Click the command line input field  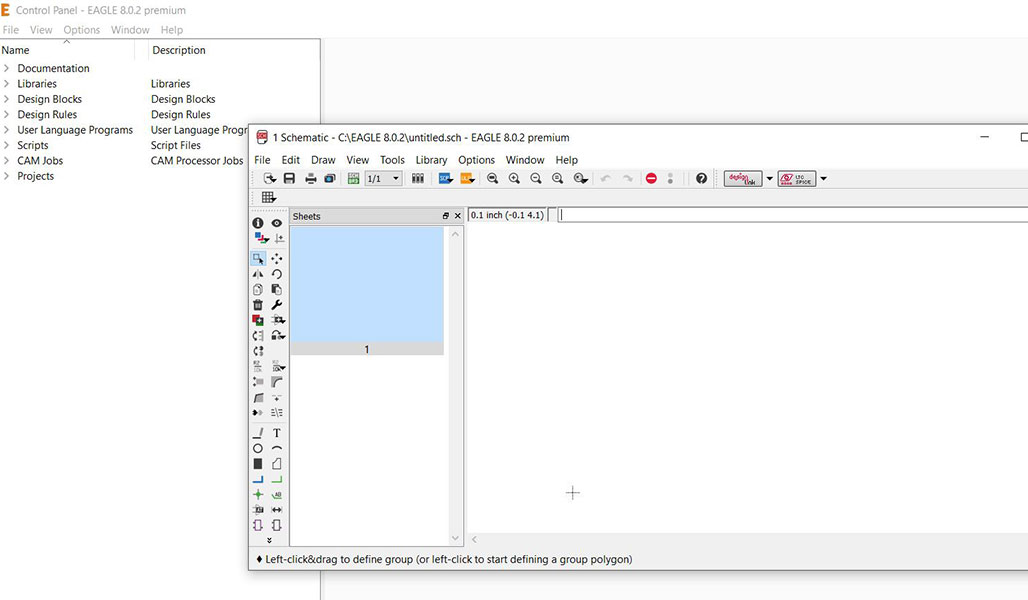click(x=793, y=215)
